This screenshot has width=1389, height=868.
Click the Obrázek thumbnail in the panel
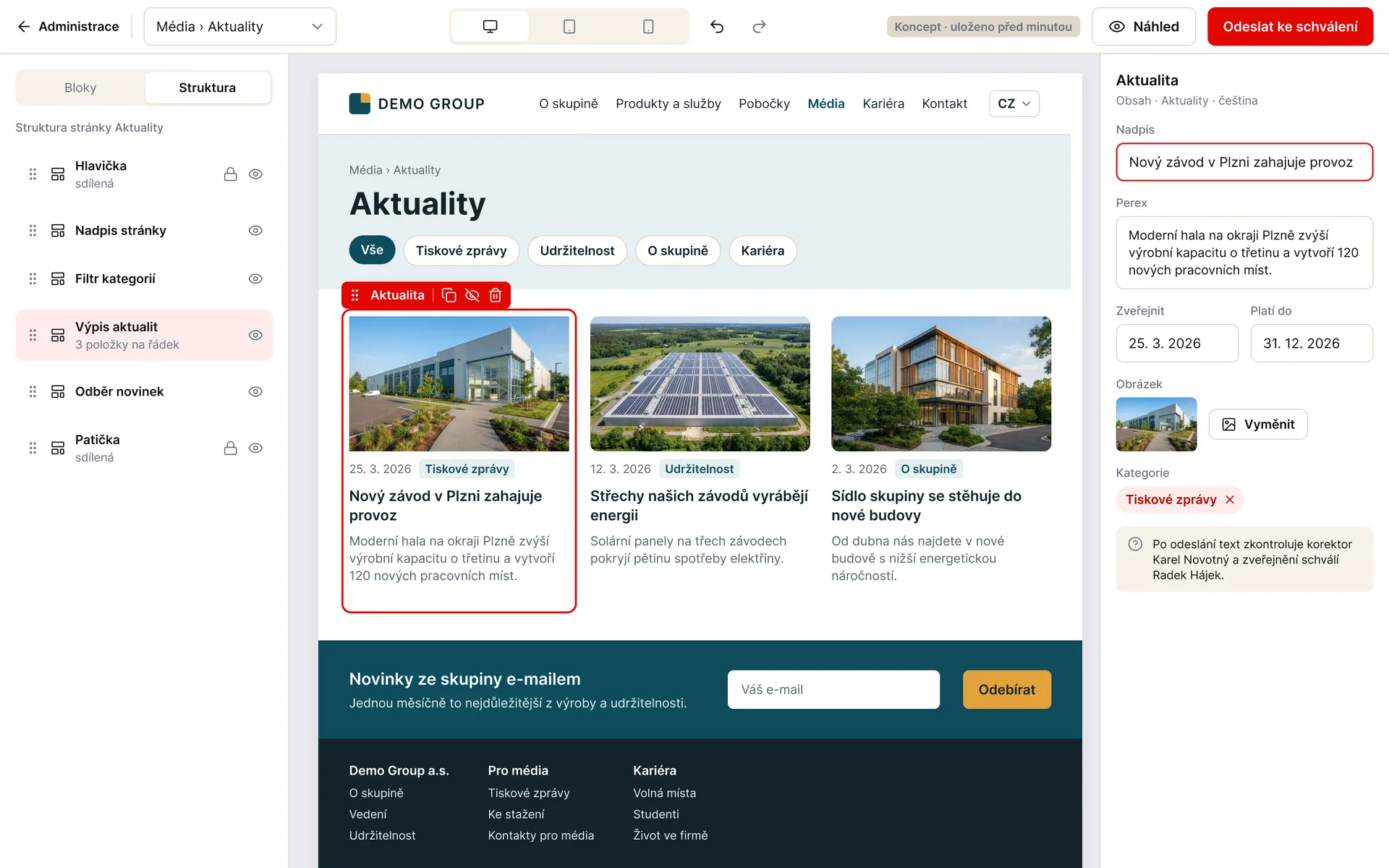tap(1156, 425)
